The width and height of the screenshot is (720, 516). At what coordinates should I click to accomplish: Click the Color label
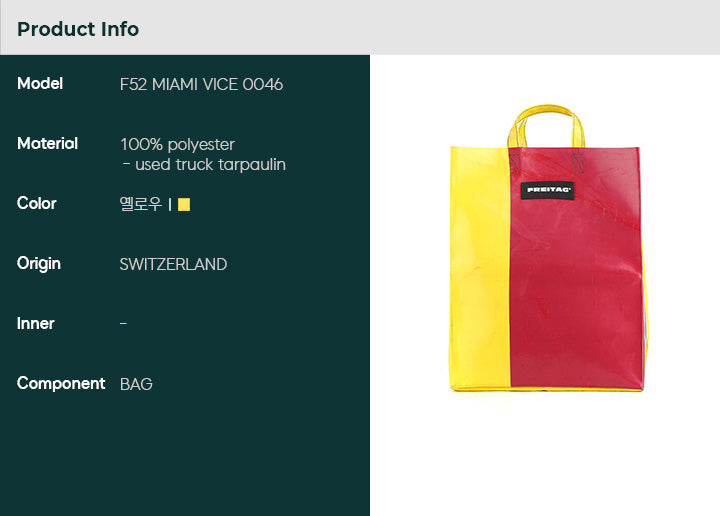(37, 203)
